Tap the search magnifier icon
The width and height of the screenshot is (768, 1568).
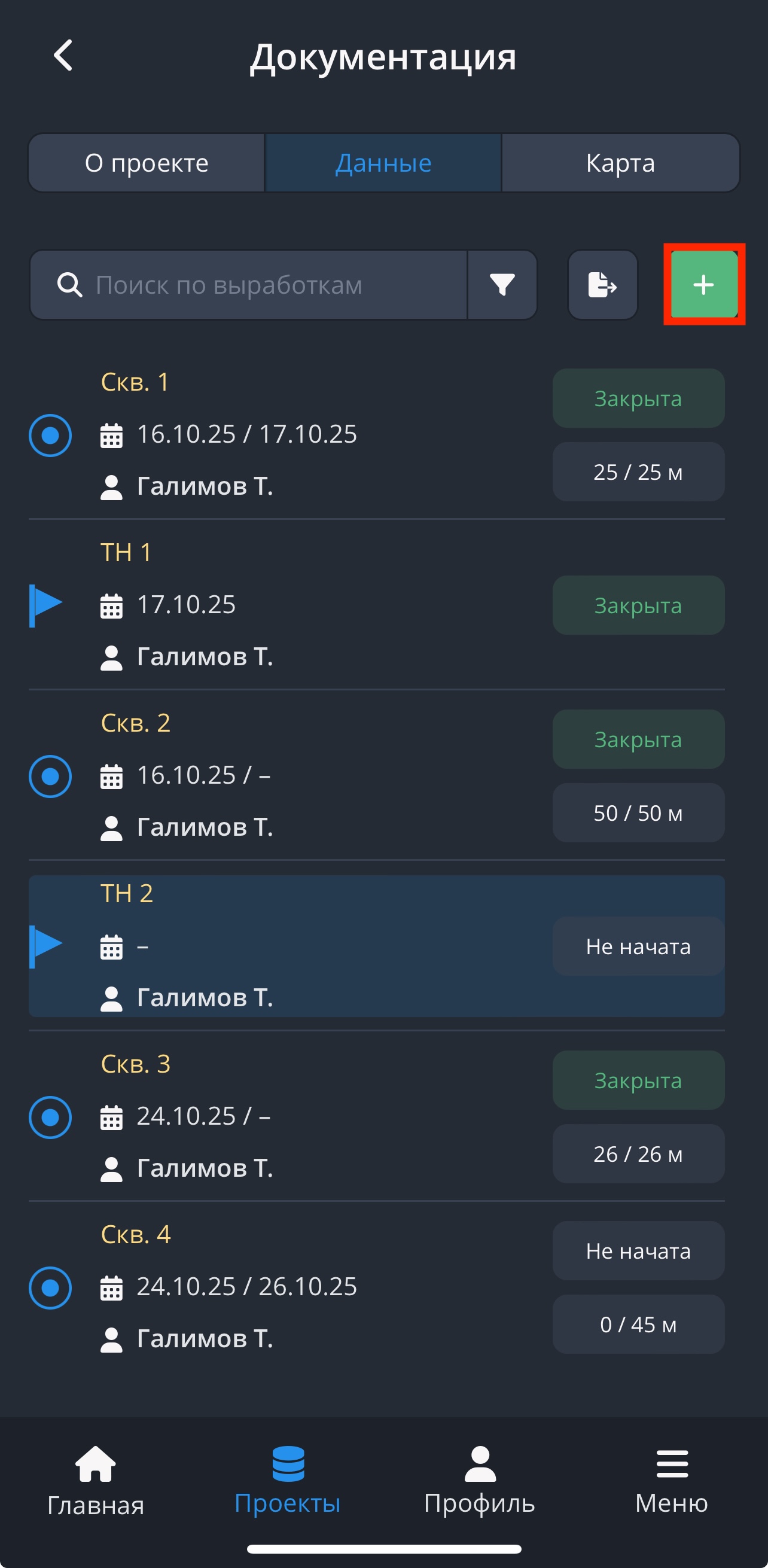(69, 284)
